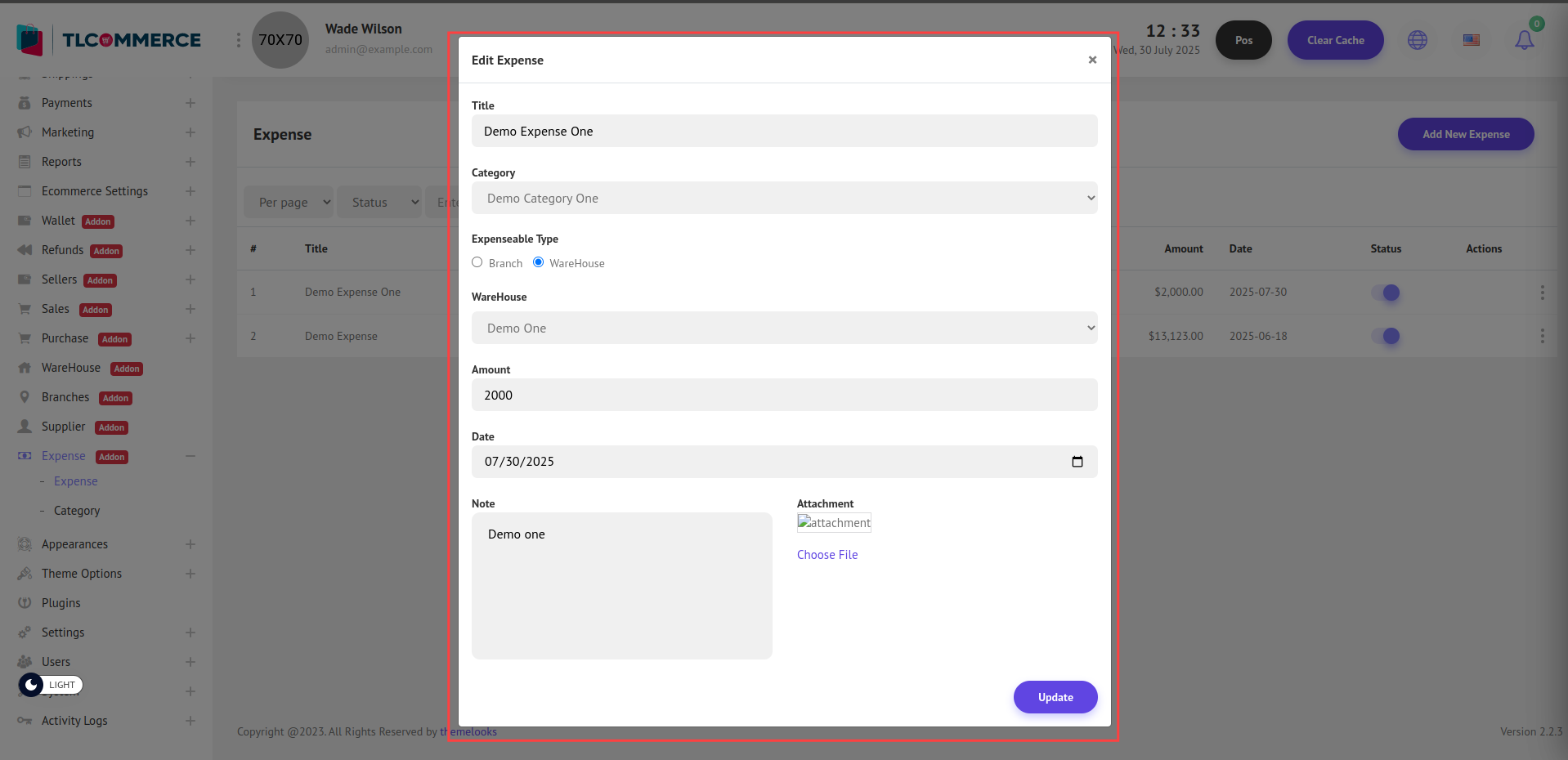The width and height of the screenshot is (1568, 760).
Task: Click the TLCommerce logo
Action: pyautogui.click(x=109, y=40)
